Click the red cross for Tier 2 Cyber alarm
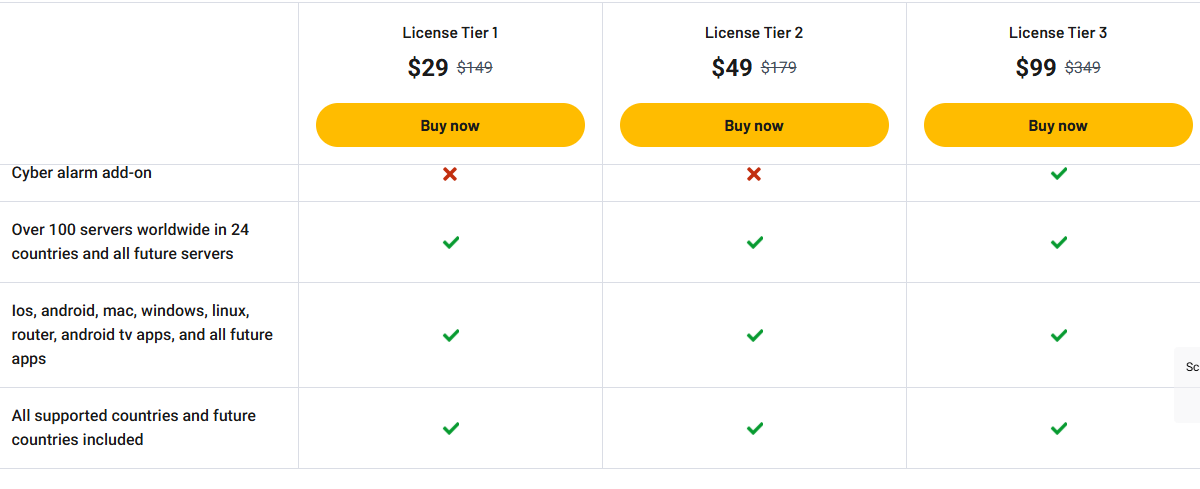This screenshot has width=1200, height=489. point(754,174)
